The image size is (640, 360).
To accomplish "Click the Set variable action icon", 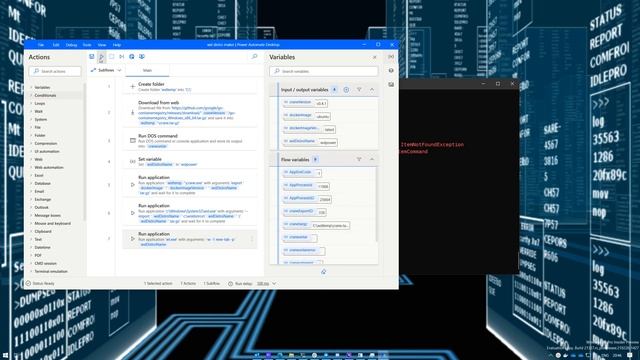I will pos(133,162).
